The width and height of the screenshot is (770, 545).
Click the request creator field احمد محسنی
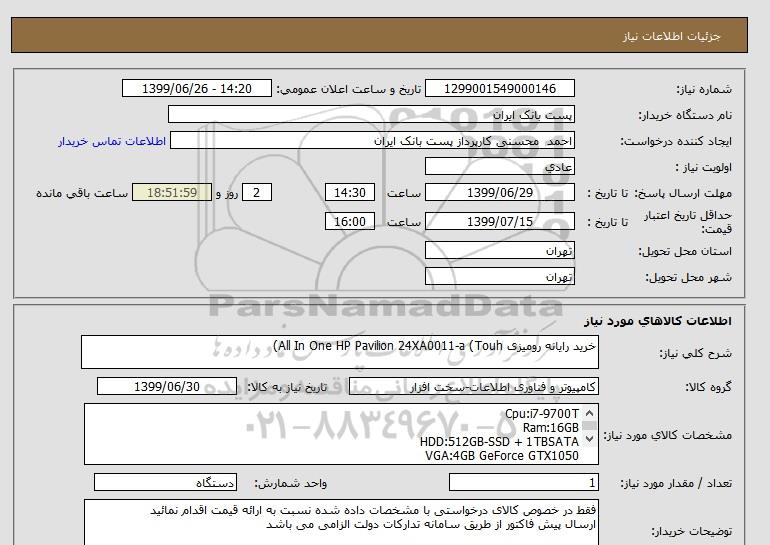click(372, 140)
